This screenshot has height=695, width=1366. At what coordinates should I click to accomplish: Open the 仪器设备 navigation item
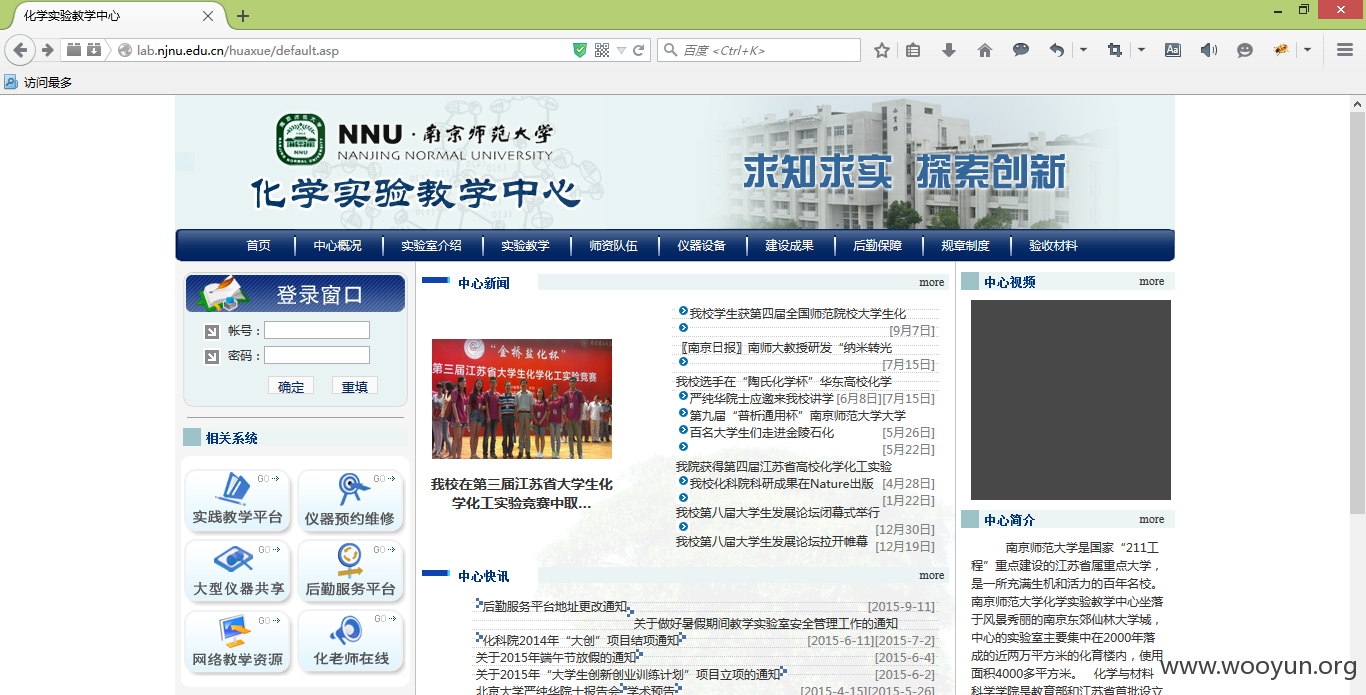[x=702, y=246]
